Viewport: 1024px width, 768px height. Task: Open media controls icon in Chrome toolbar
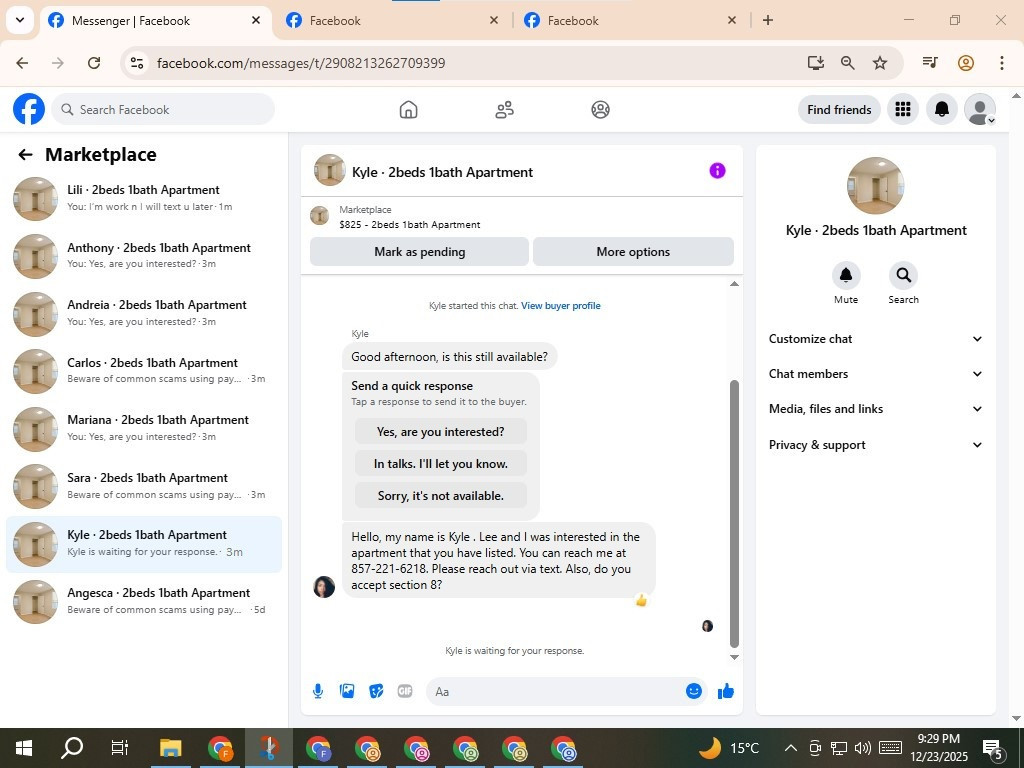tap(930, 63)
